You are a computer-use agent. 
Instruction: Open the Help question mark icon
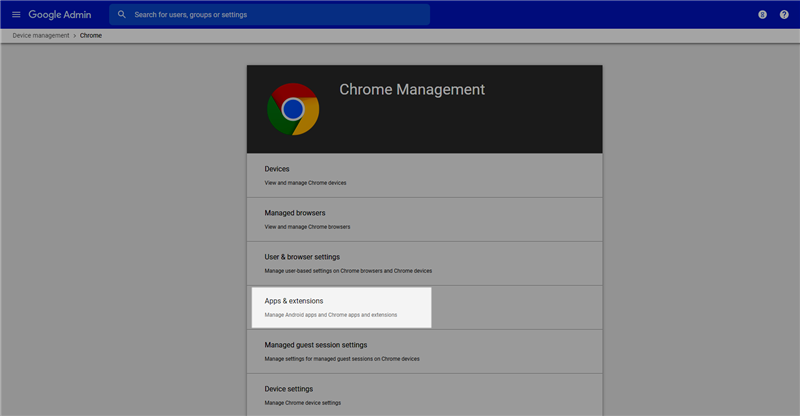coord(784,14)
